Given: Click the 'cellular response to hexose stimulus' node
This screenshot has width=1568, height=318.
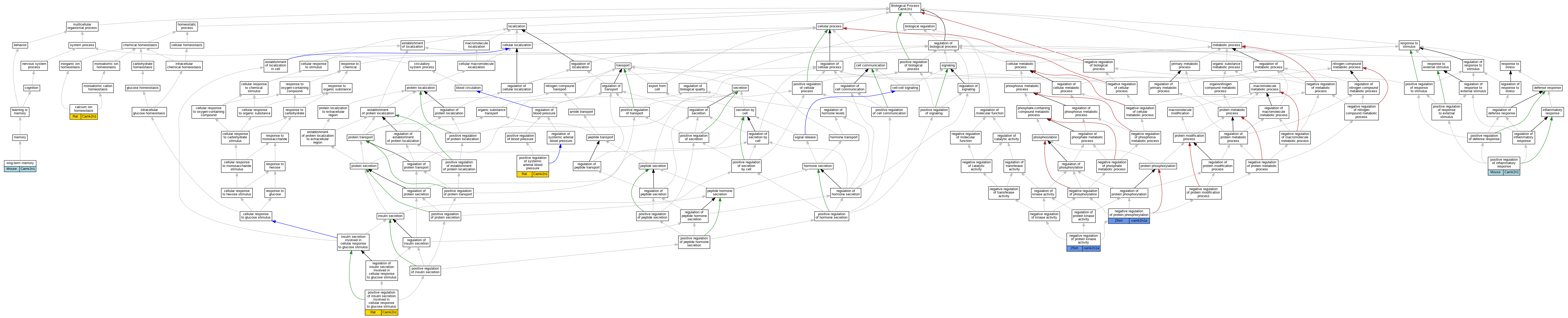Looking at the screenshot, I should [237, 193].
